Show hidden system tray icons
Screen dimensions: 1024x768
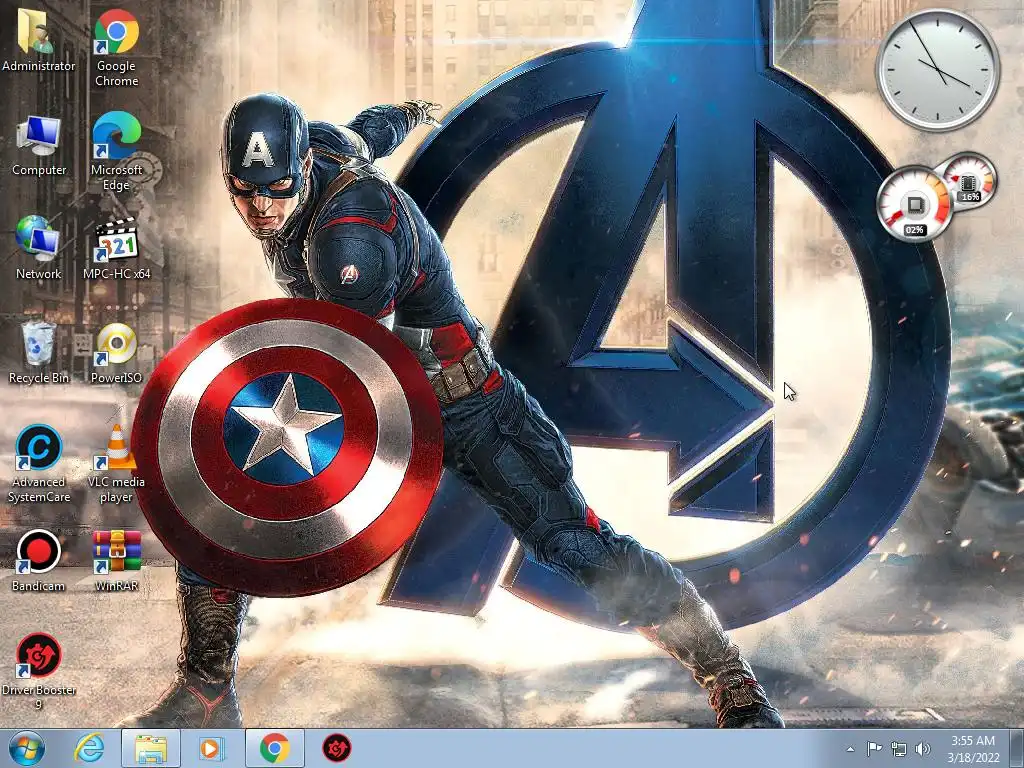coord(850,749)
